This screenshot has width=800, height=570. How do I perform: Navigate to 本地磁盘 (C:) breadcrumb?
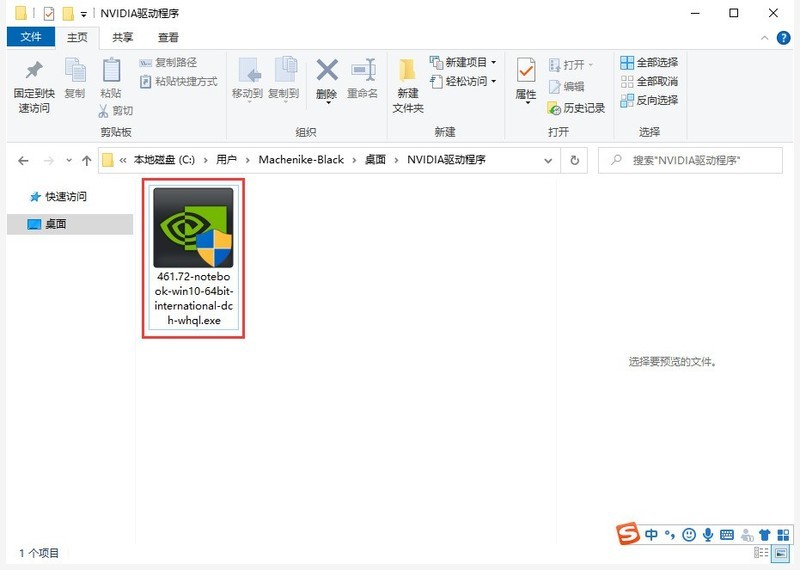tap(164, 160)
